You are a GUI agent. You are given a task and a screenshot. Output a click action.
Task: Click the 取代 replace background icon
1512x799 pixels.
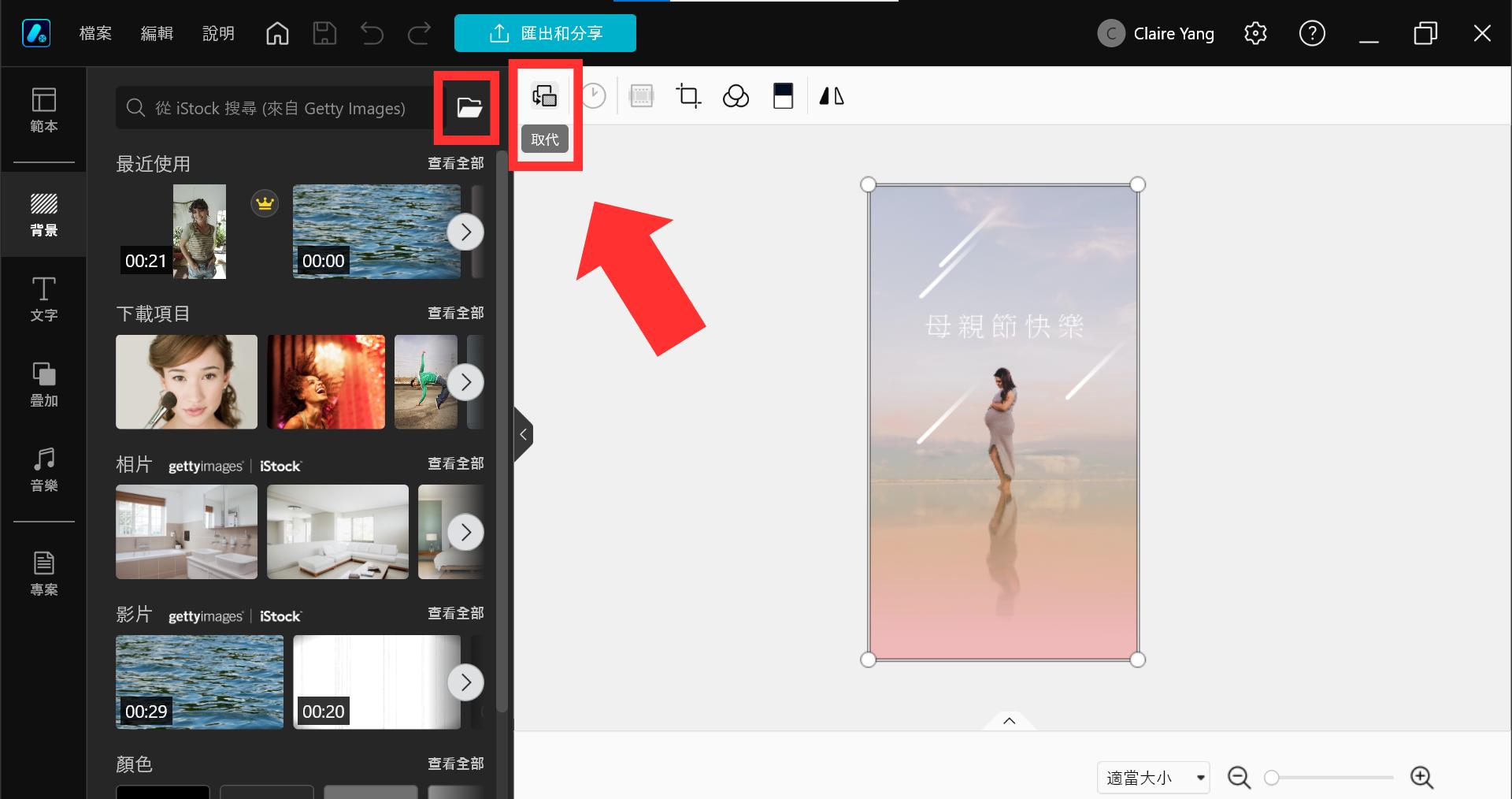click(545, 96)
